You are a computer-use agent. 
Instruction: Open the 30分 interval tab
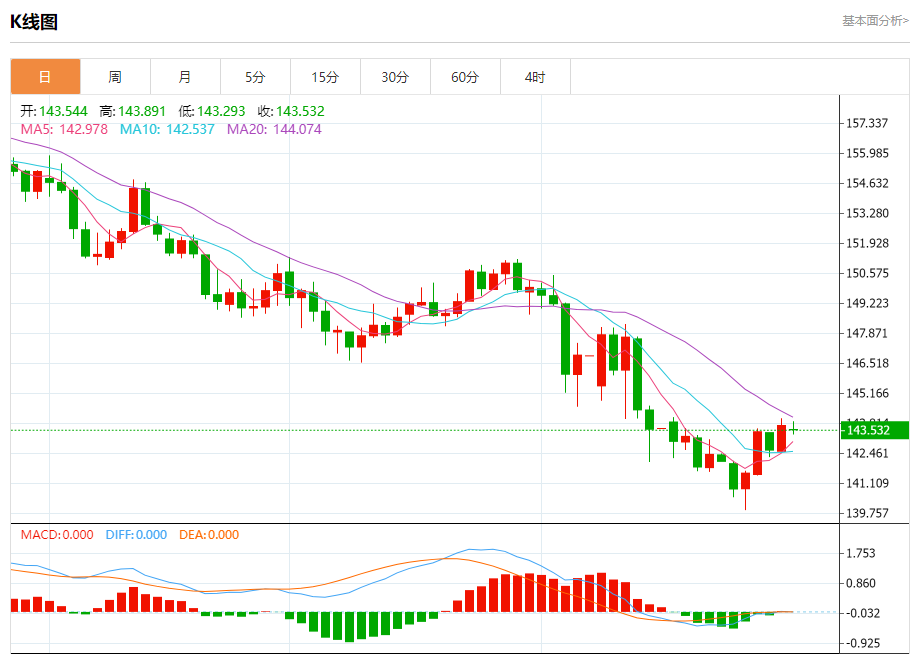pos(395,77)
